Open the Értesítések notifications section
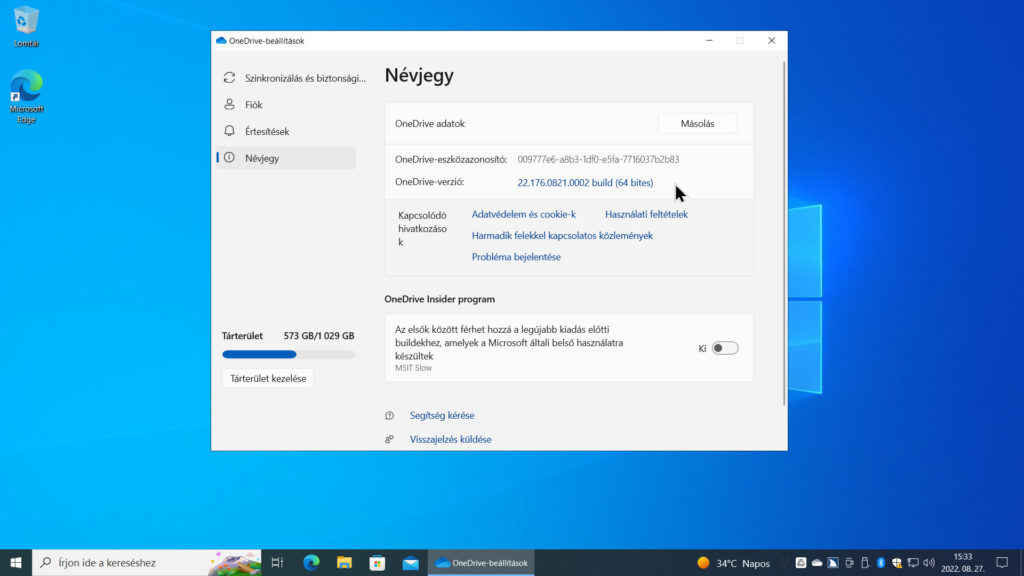The image size is (1024, 576). pos(286,131)
